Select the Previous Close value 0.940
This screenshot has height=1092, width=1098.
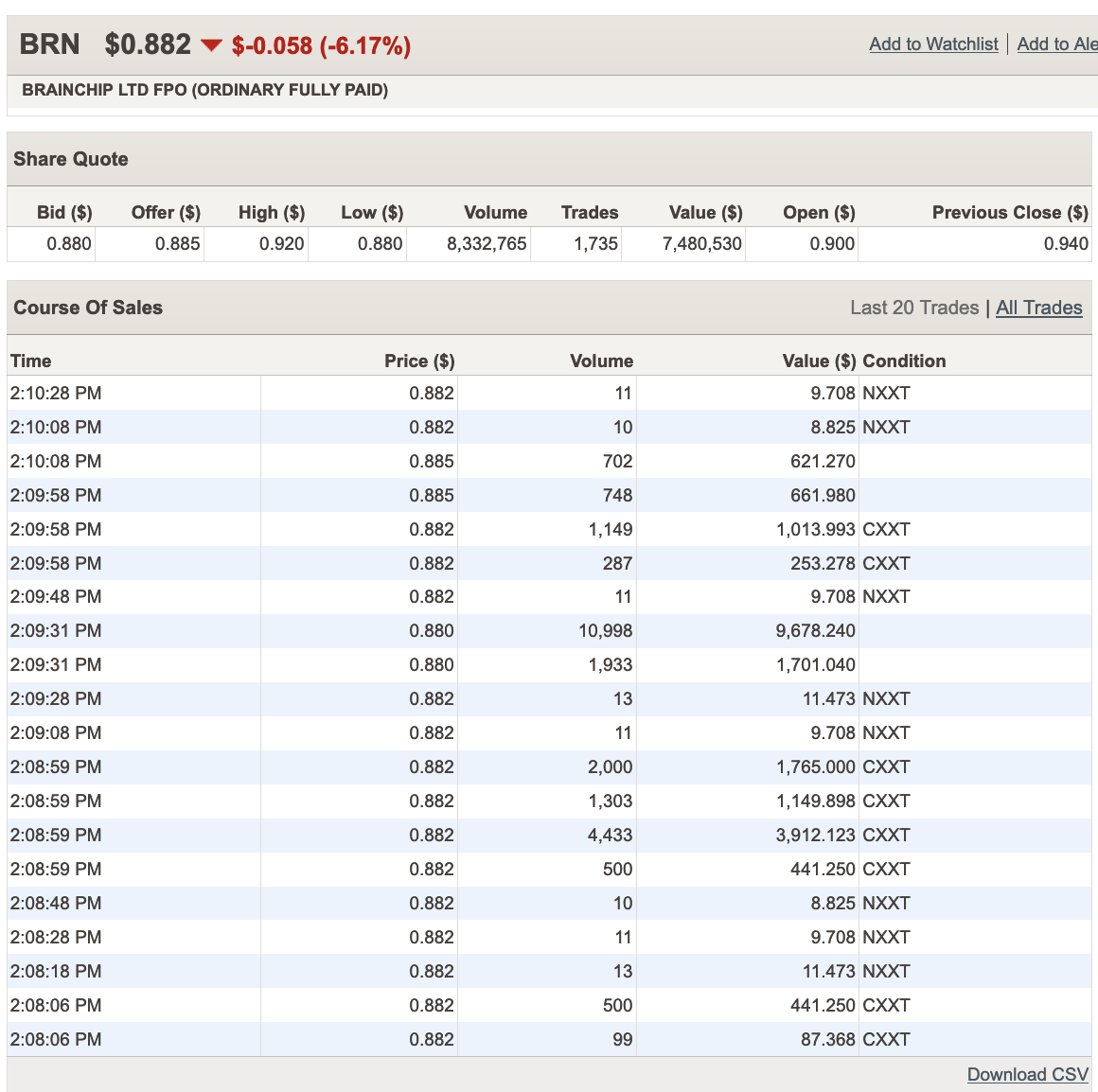point(1065,243)
